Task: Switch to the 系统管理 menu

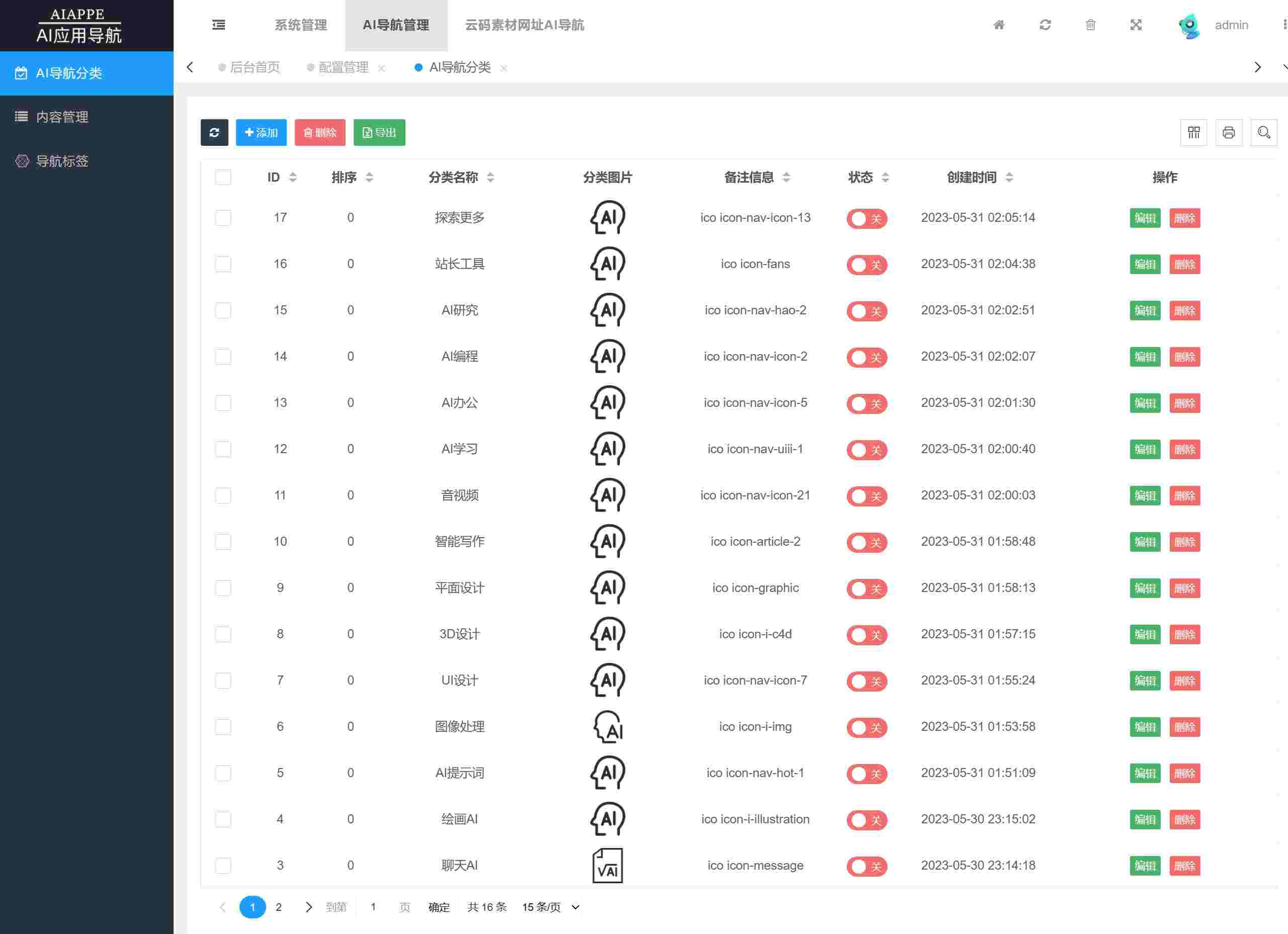Action: pyautogui.click(x=300, y=25)
